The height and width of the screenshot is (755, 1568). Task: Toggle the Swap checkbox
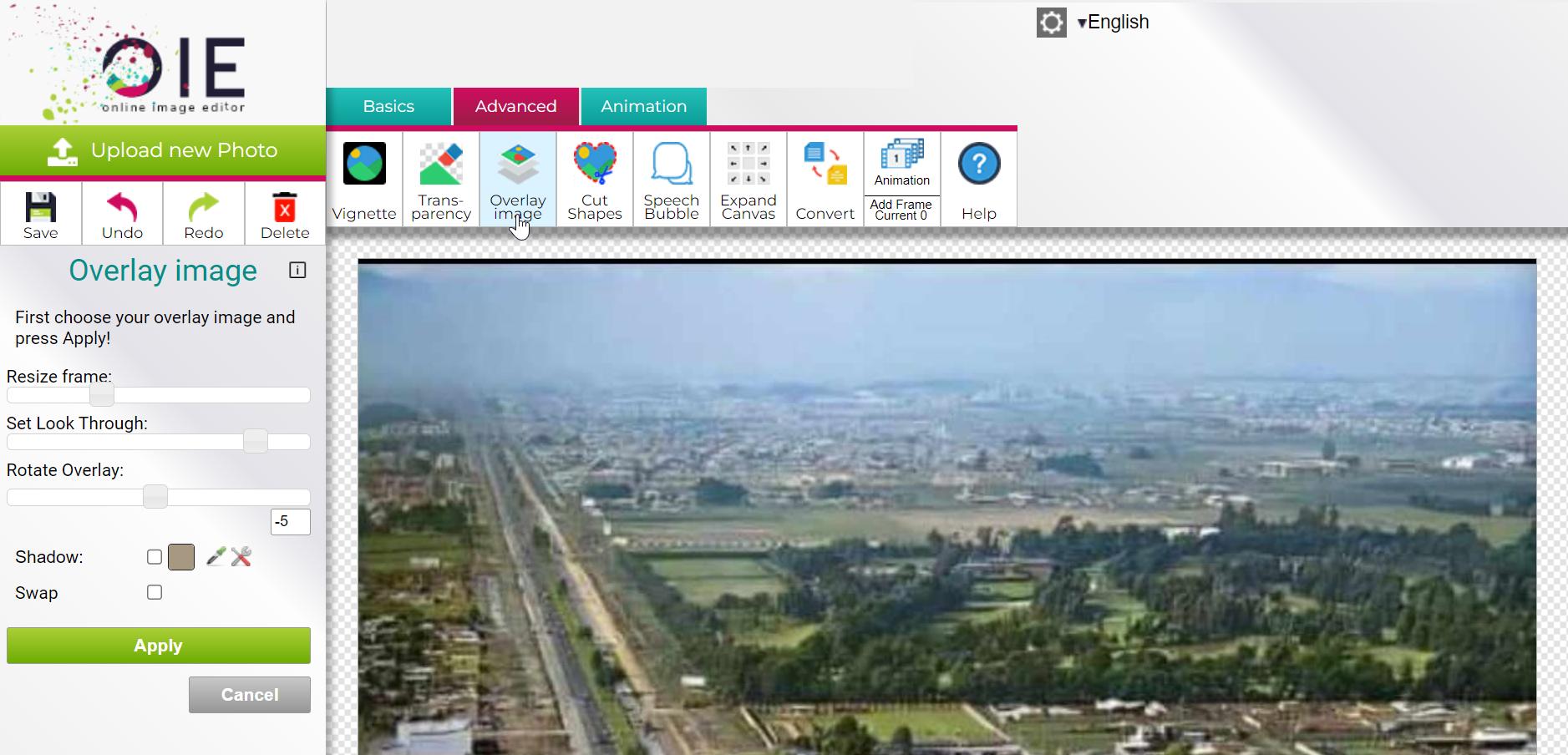[155, 592]
